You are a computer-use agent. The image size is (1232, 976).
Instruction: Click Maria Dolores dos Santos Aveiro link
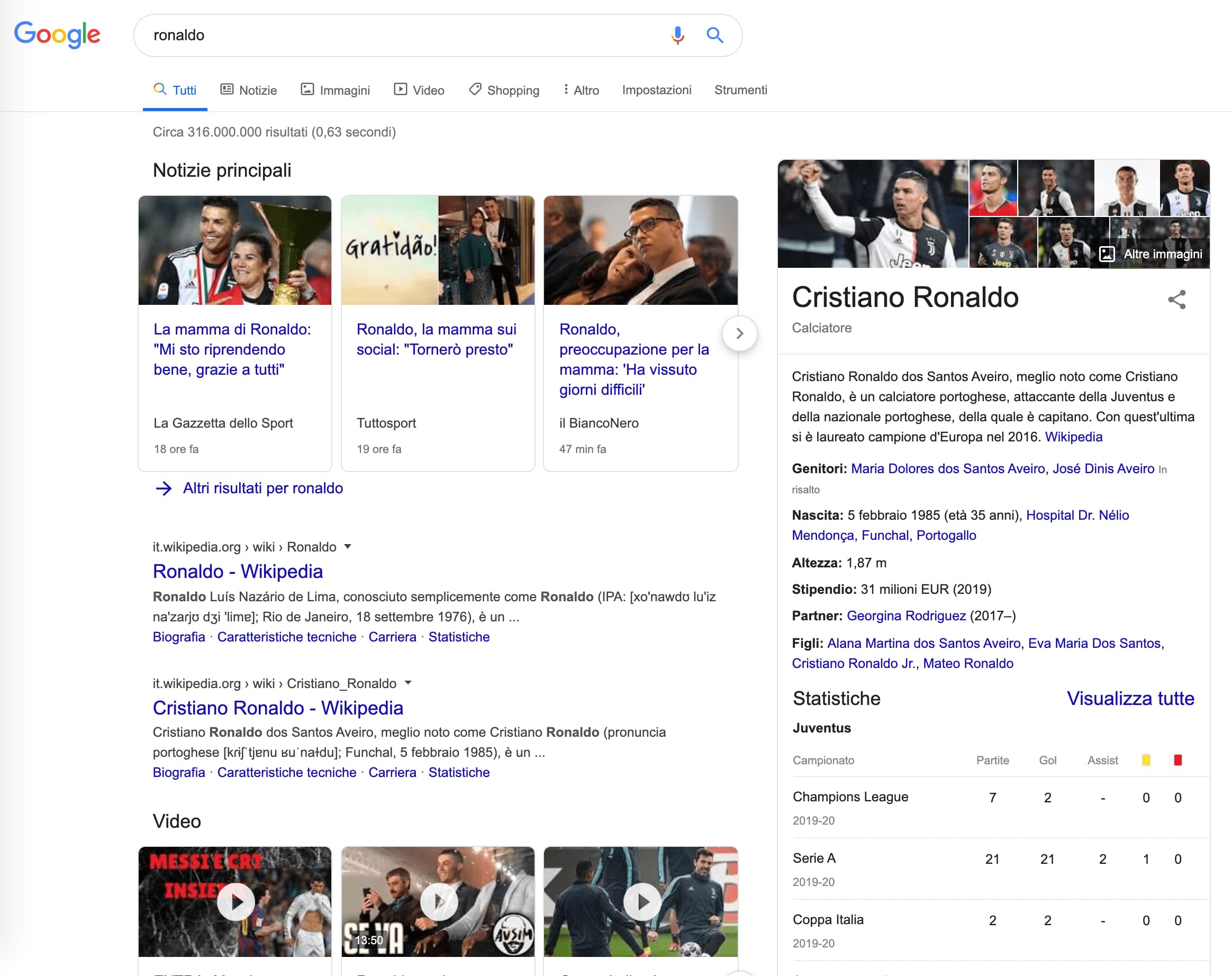coord(947,468)
